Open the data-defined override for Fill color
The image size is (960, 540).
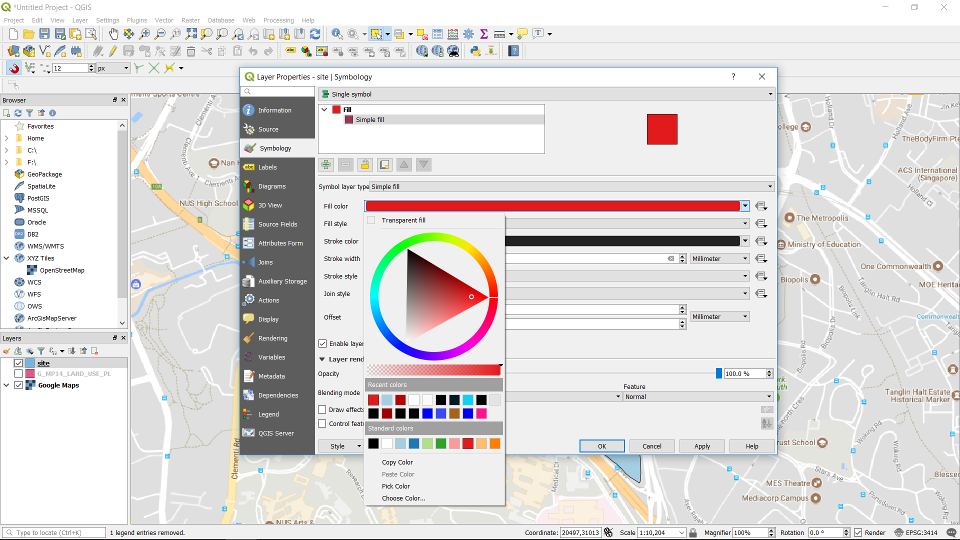pyautogui.click(x=761, y=206)
